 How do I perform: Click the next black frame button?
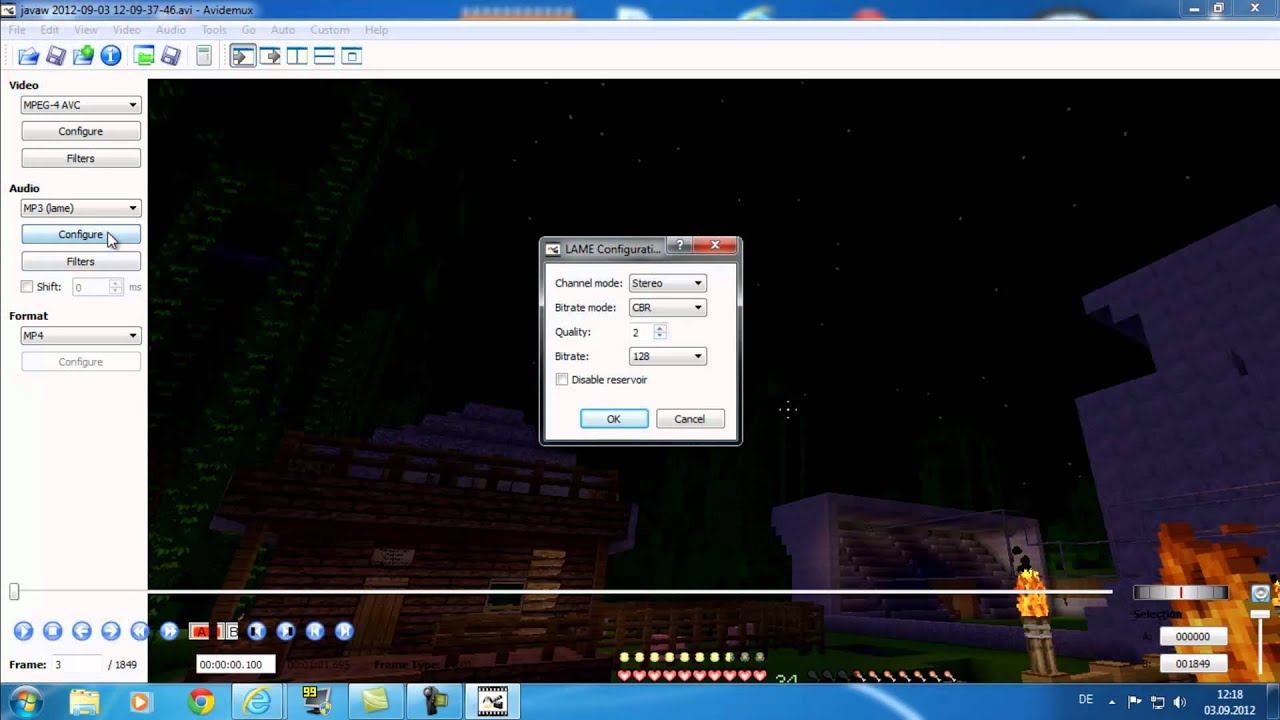tap(286, 631)
